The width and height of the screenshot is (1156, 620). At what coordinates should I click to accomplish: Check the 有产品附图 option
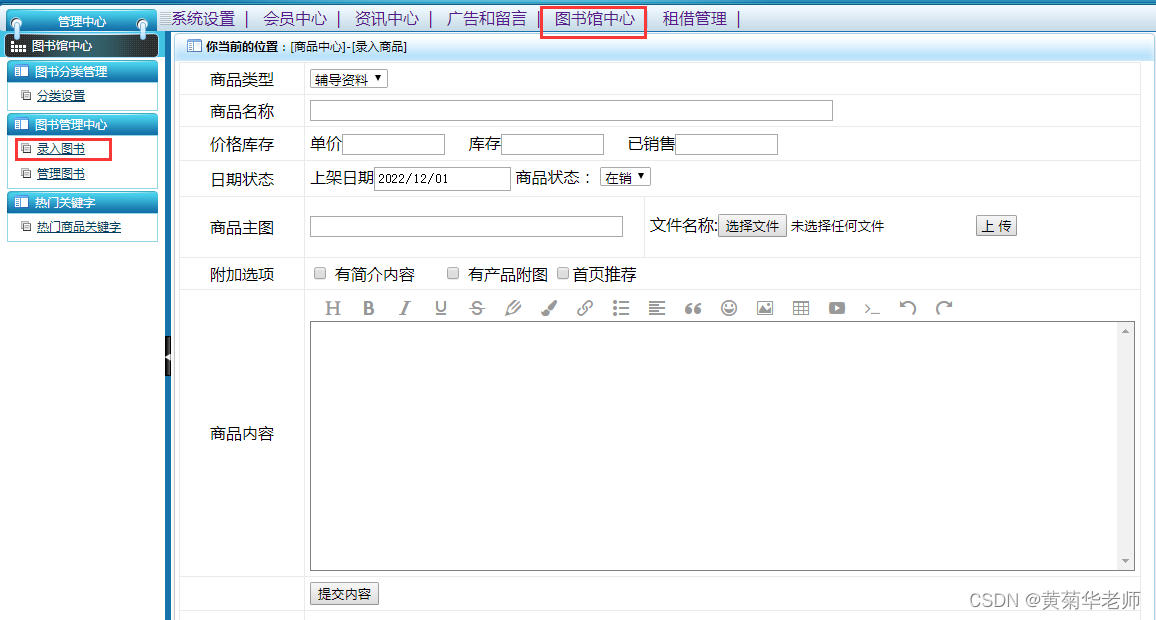[452, 272]
